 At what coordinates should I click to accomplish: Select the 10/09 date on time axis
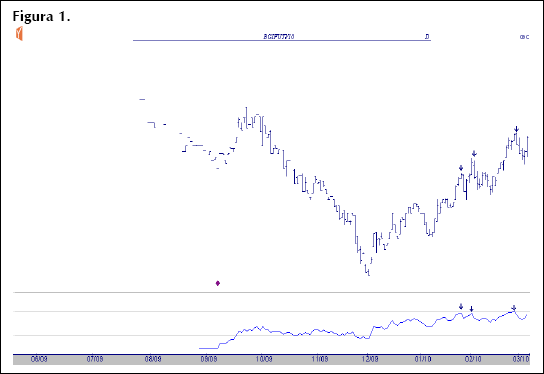coord(264,359)
